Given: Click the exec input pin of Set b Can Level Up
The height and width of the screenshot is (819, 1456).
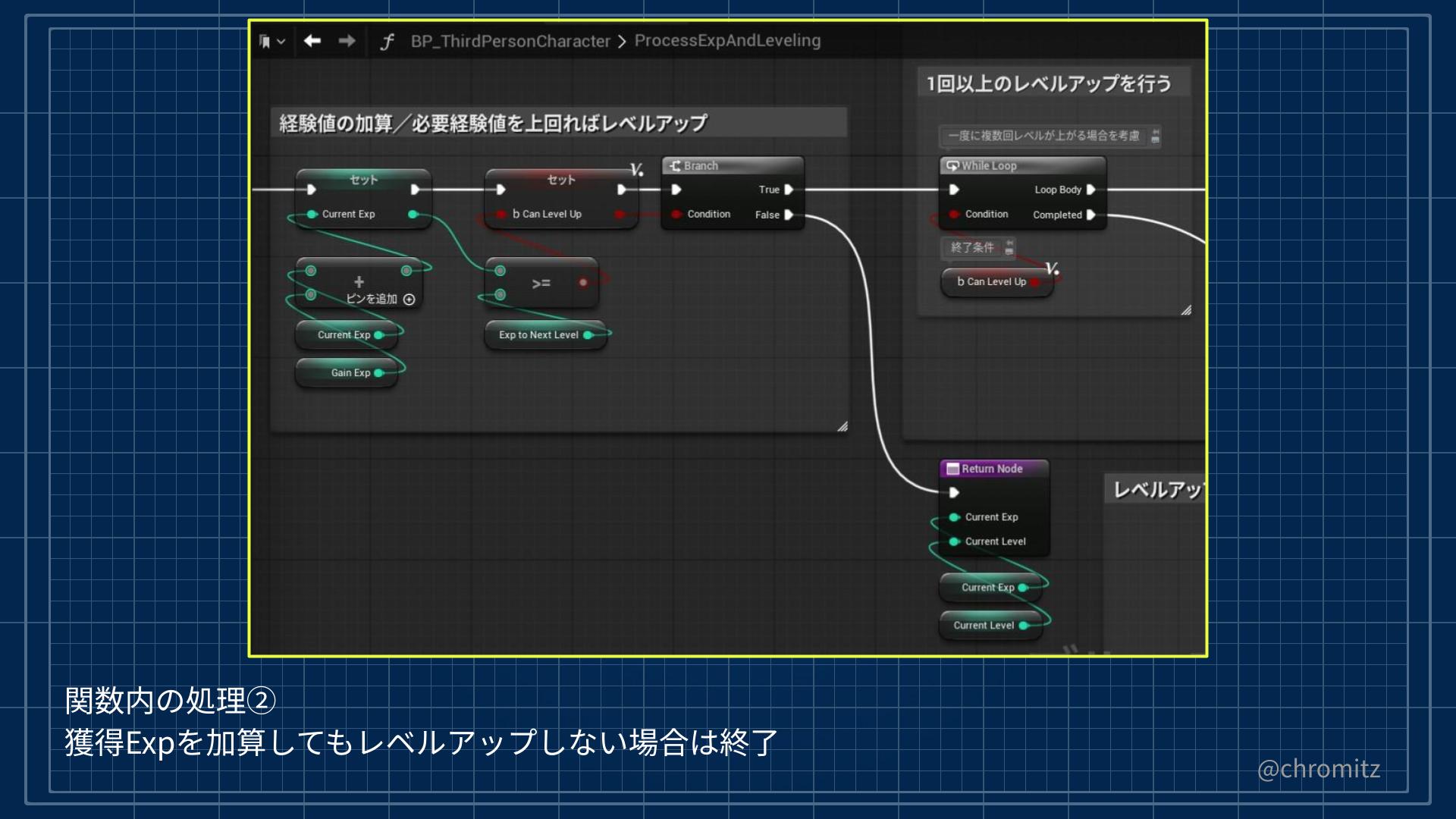Looking at the screenshot, I should point(500,190).
